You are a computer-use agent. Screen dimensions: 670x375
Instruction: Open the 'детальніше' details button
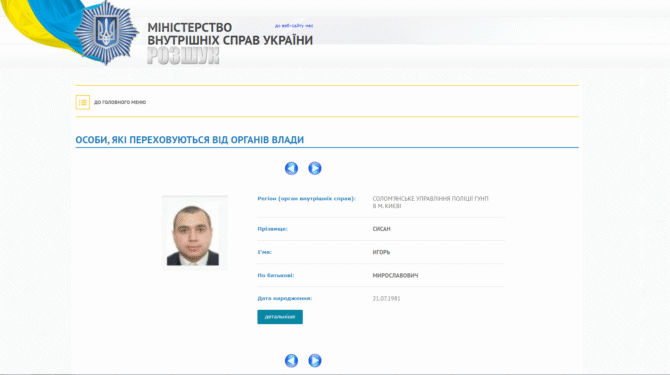tap(280, 317)
